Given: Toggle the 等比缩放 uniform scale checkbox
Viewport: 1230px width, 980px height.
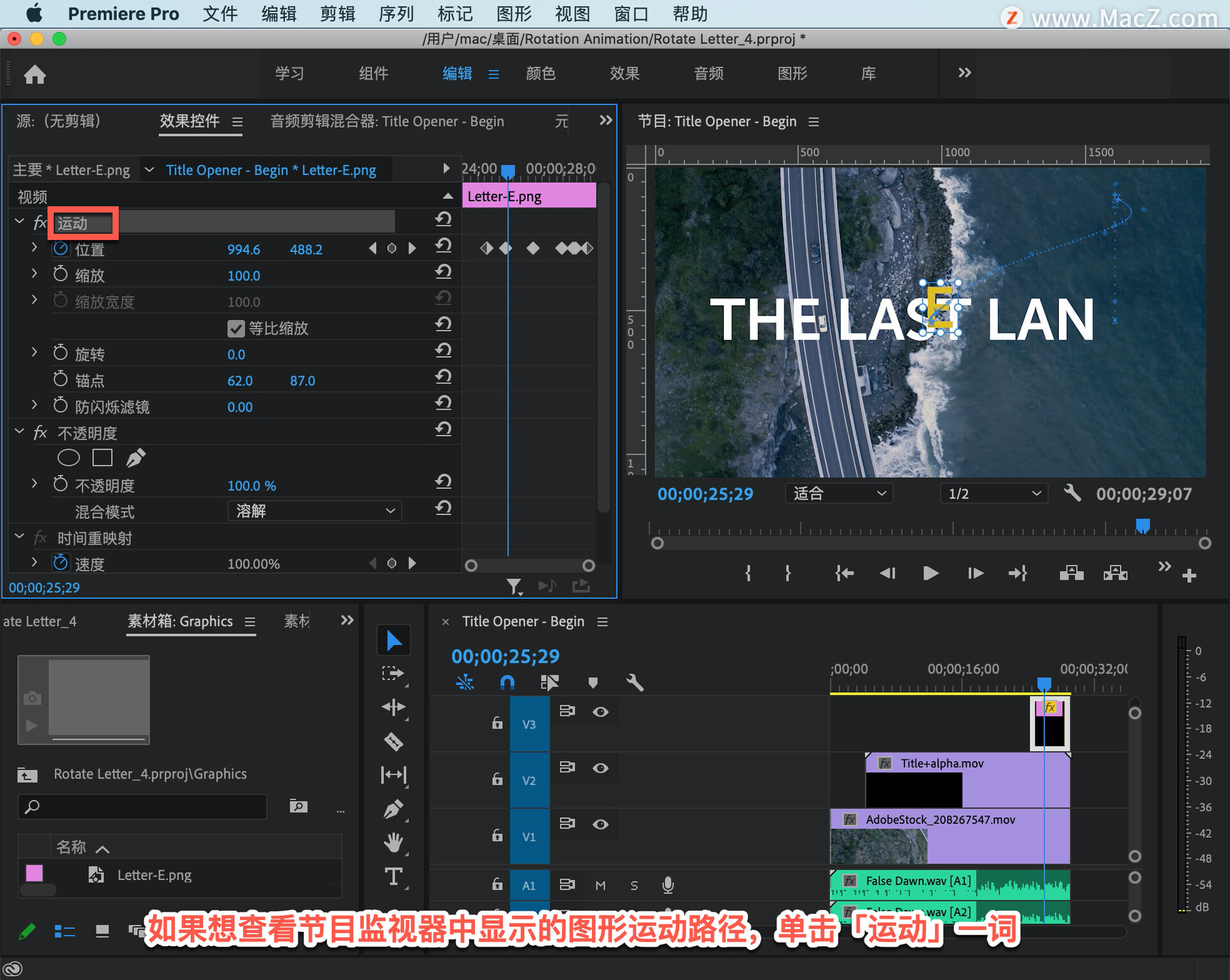Looking at the screenshot, I should coord(236,329).
